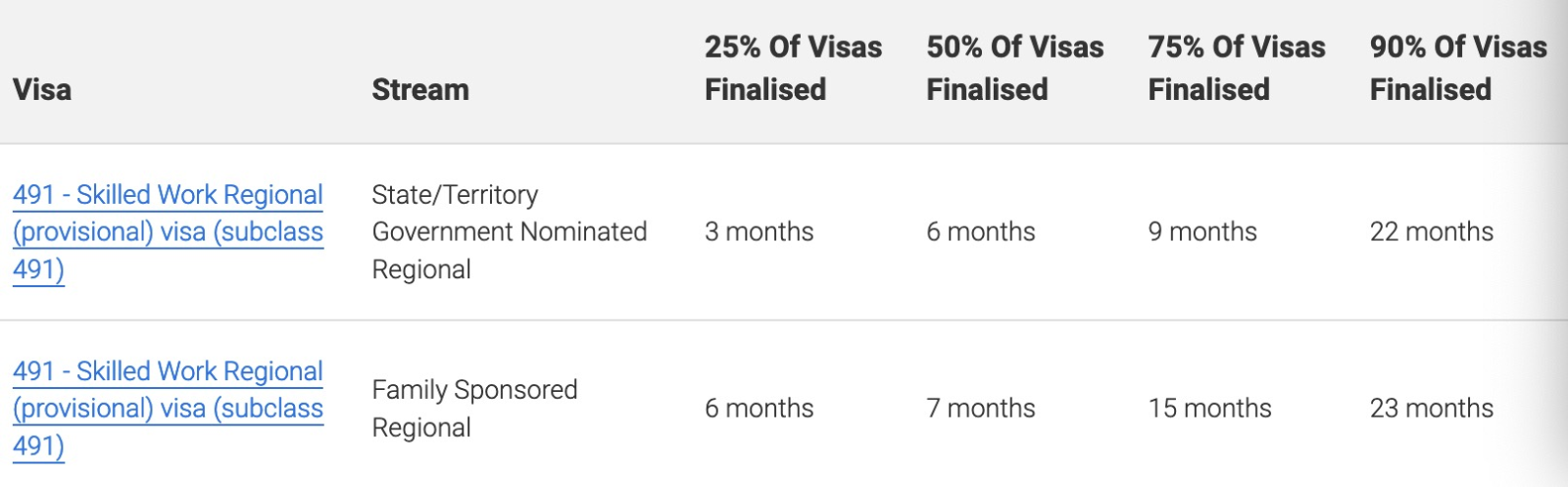Click the 6 months cell in Family Sponsored row
The image size is (1568, 487).
759,409
